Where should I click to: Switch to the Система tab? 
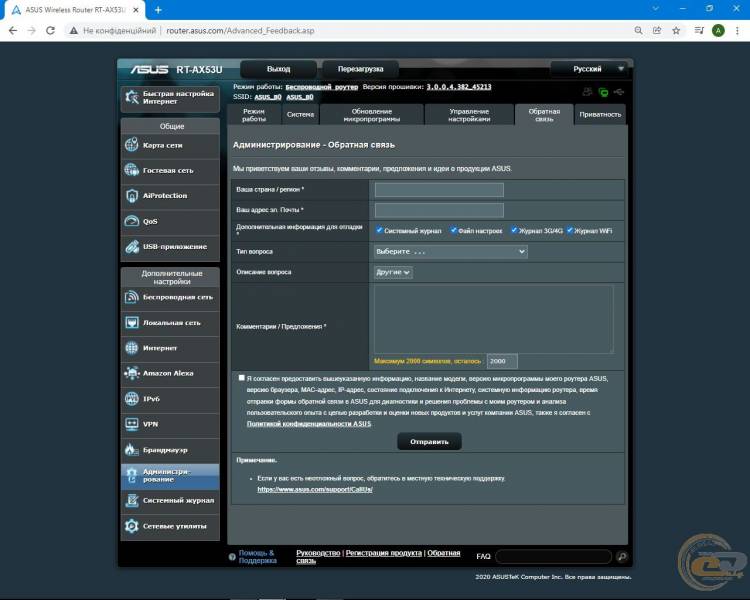tap(300, 115)
